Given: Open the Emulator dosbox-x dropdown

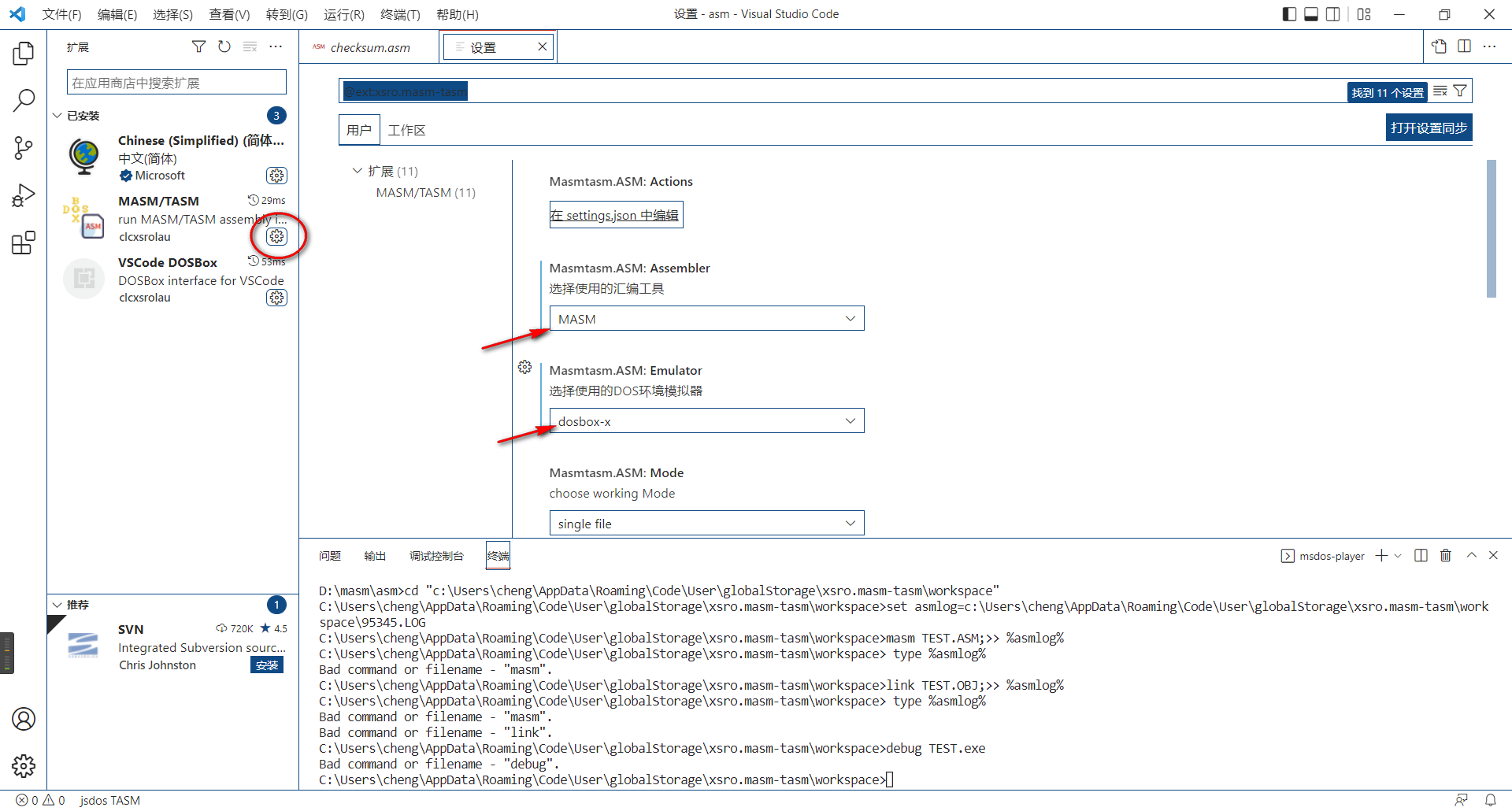Looking at the screenshot, I should click(706, 421).
